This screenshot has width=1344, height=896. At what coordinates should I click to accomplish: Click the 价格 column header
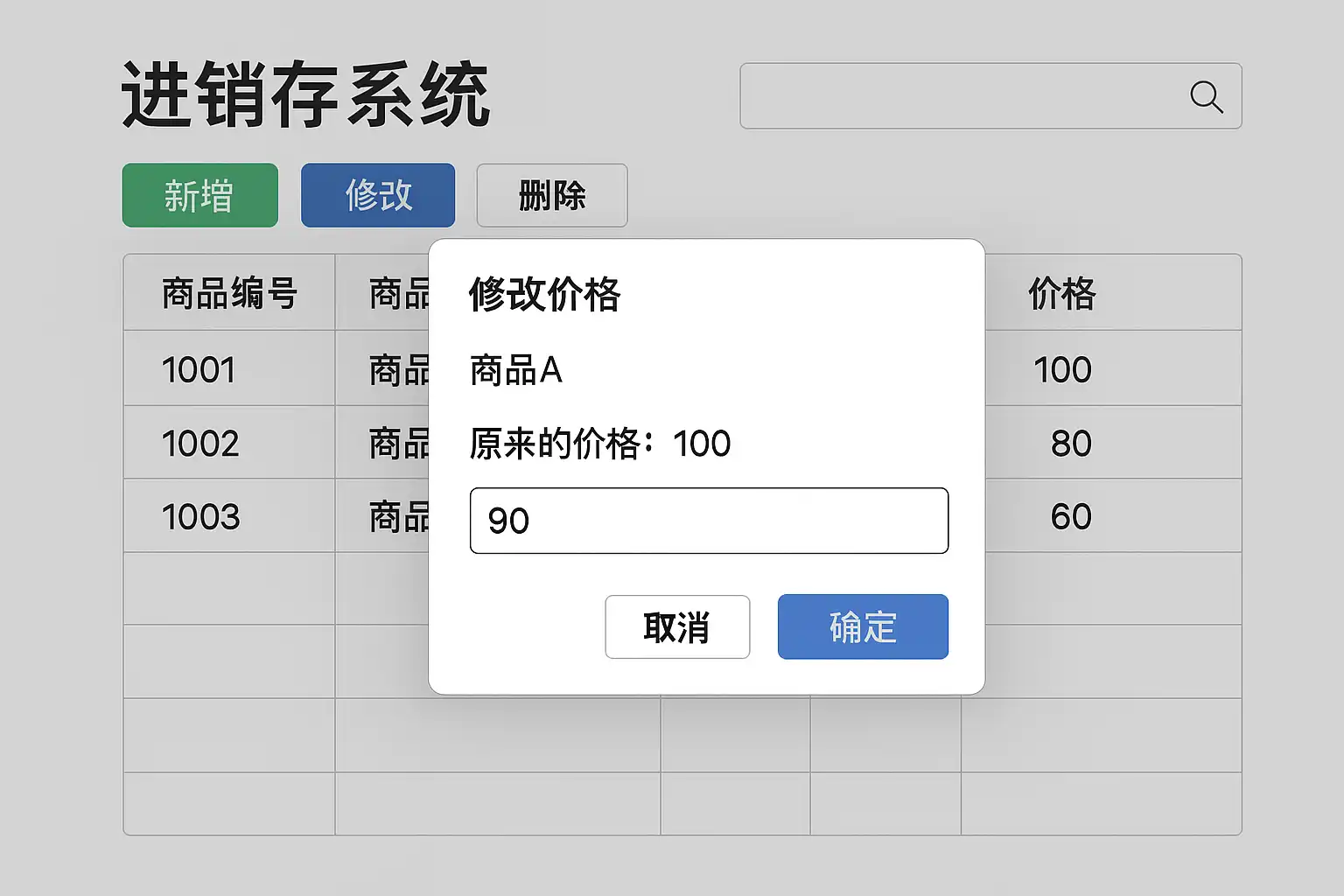(1061, 293)
